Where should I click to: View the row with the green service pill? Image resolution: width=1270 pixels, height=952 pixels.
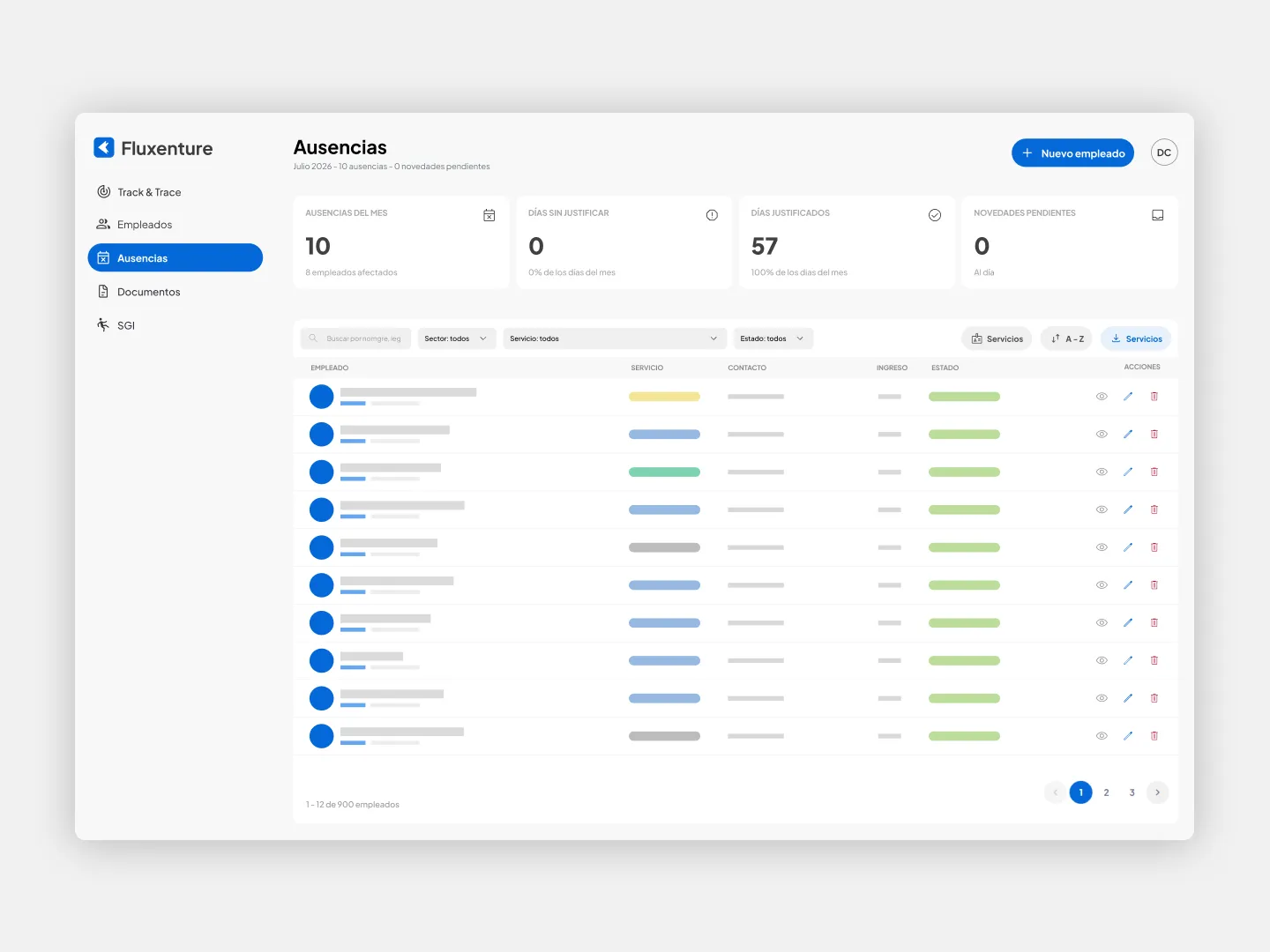tap(1102, 472)
